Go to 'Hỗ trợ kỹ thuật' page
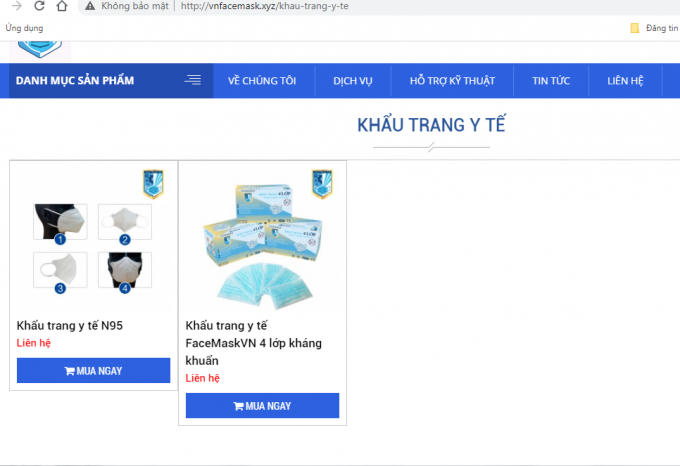Image resolution: width=680 pixels, height=466 pixels. (451, 81)
